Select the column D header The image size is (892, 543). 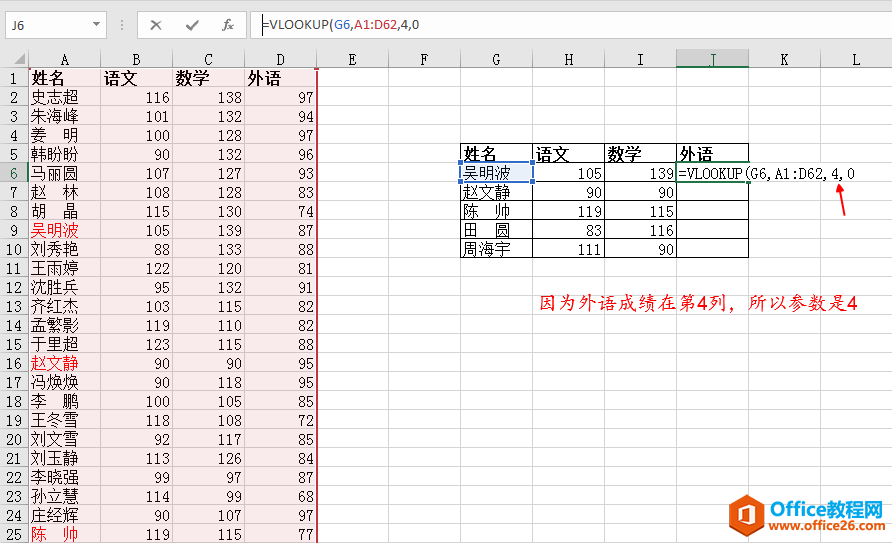tap(280, 59)
